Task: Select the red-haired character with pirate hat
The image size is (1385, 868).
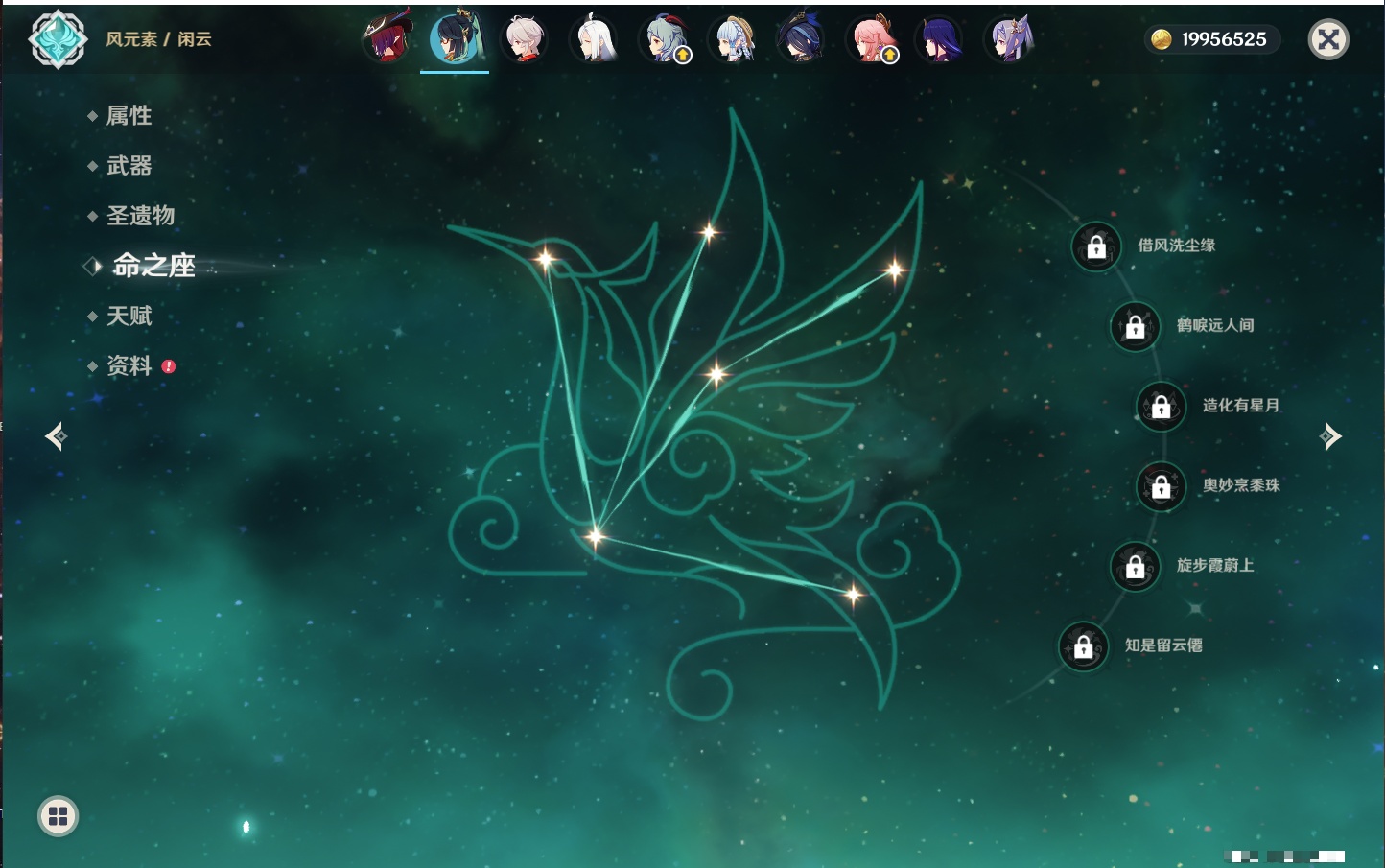Action: coord(387,39)
